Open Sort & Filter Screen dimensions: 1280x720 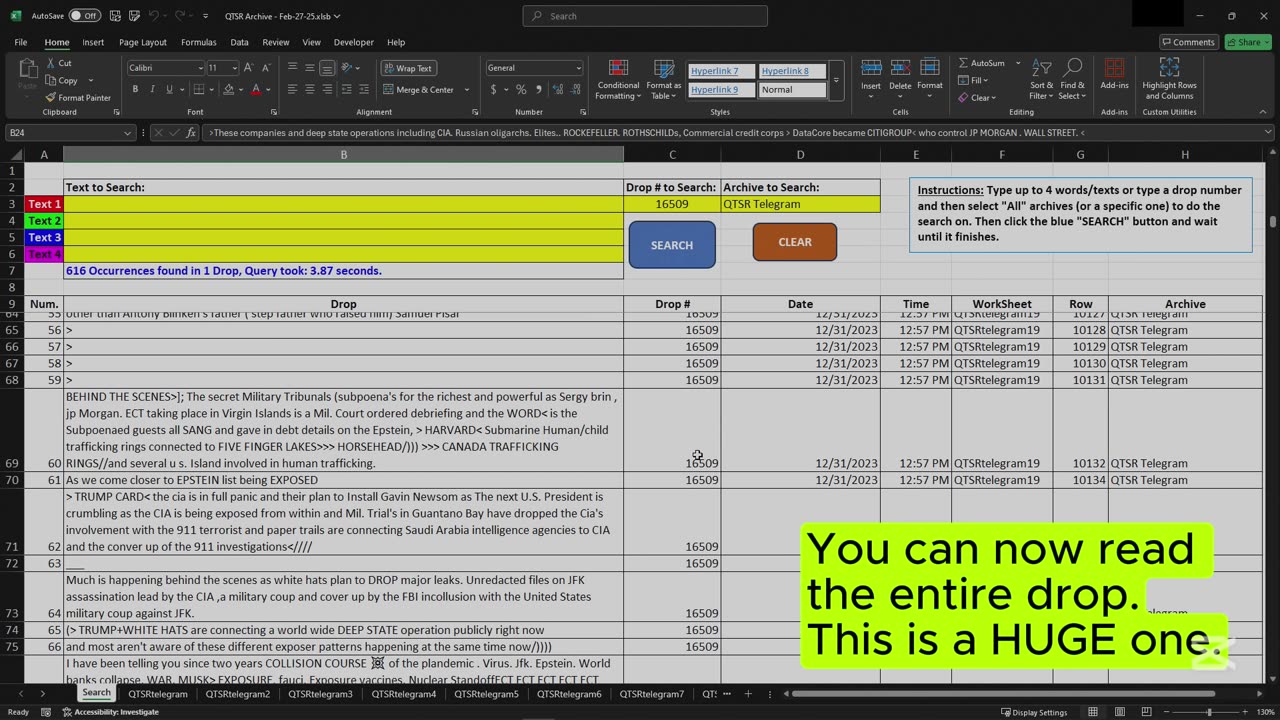click(1040, 79)
